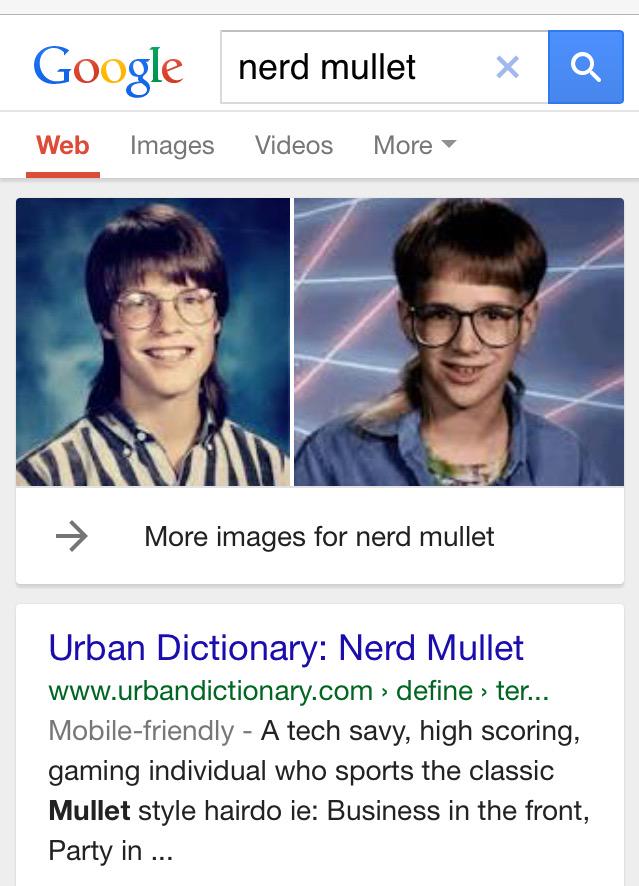Viewport: 639px width, 886px height.
Task: Tap the bold Mullet word in snippet
Action: [x=89, y=811]
